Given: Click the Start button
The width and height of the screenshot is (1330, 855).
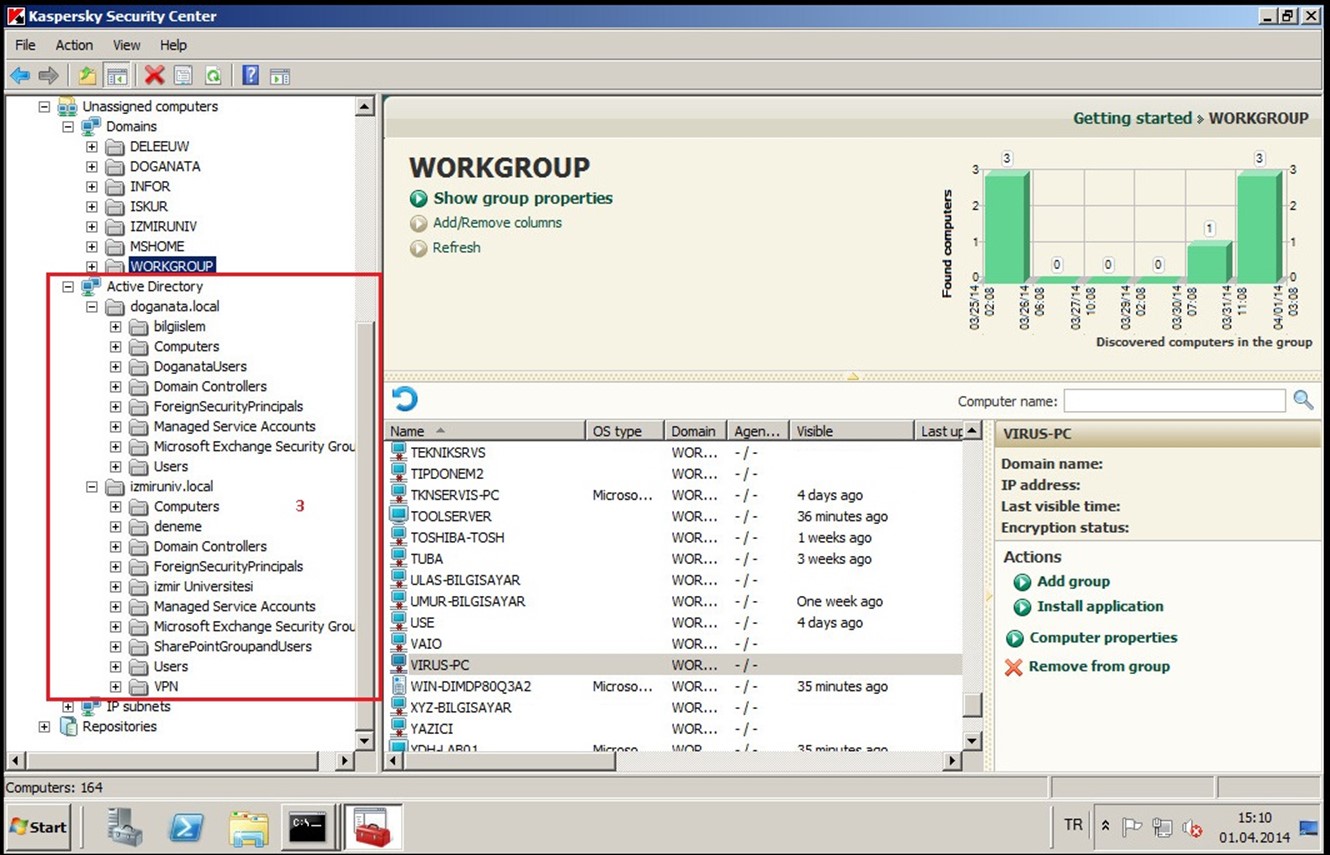Looking at the screenshot, I should tap(38, 827).
